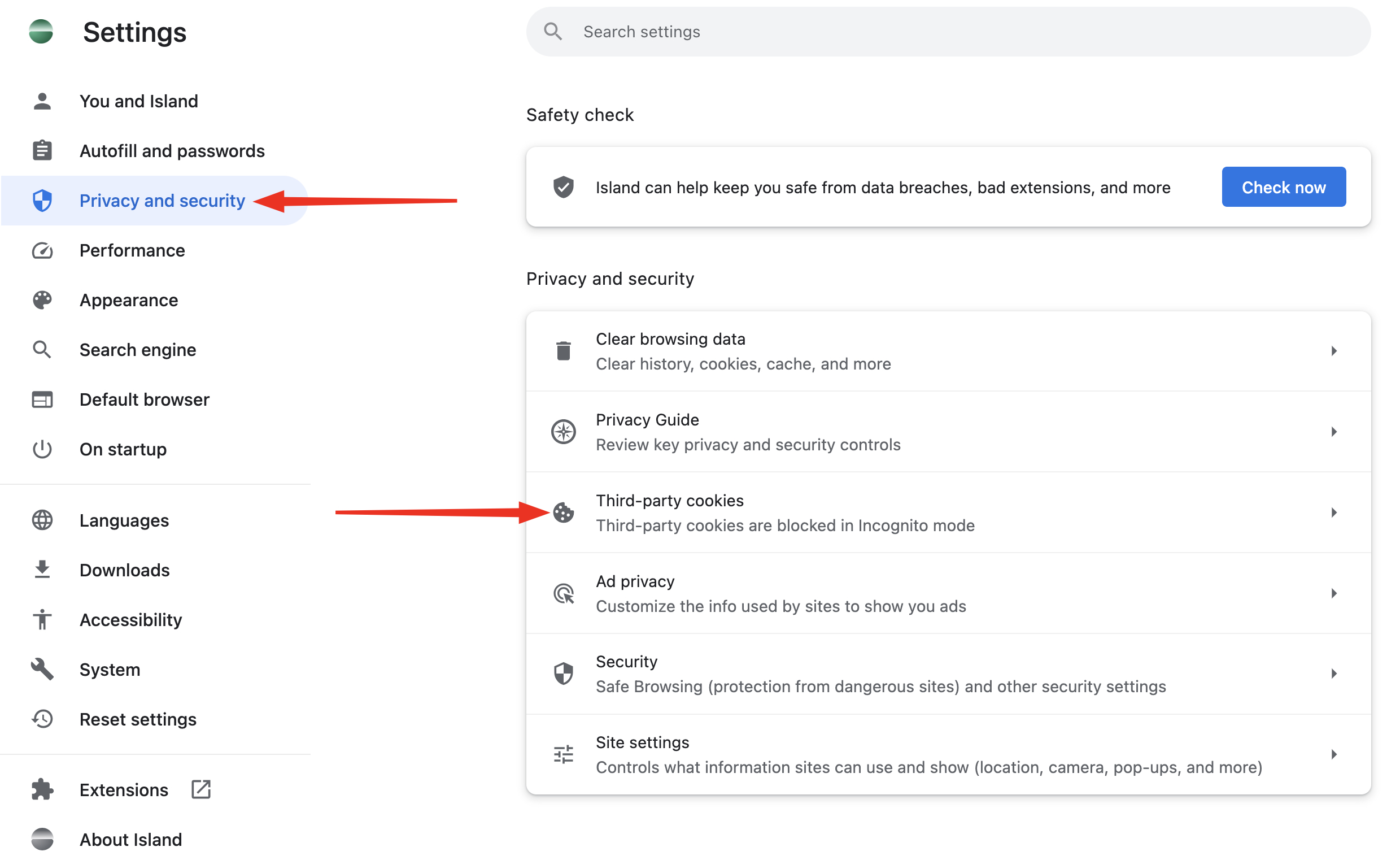Click the search magnifier icon in search bar
This screenshot has width=1400, height=860.
[552, 31]
